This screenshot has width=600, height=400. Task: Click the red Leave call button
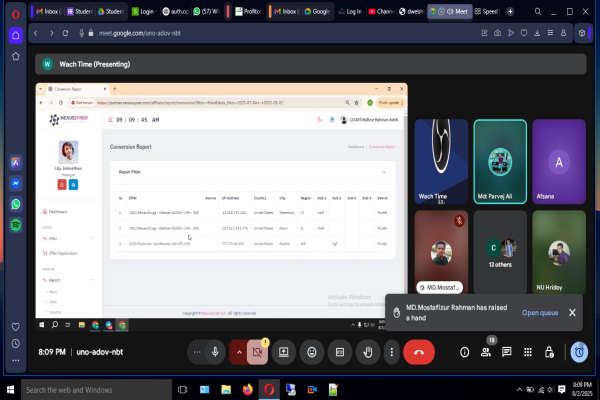click(x=418, y=352)
